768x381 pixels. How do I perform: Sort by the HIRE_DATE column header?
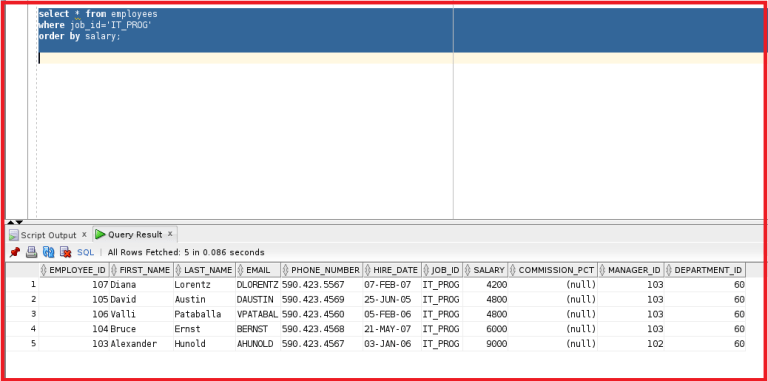[392, 270]
